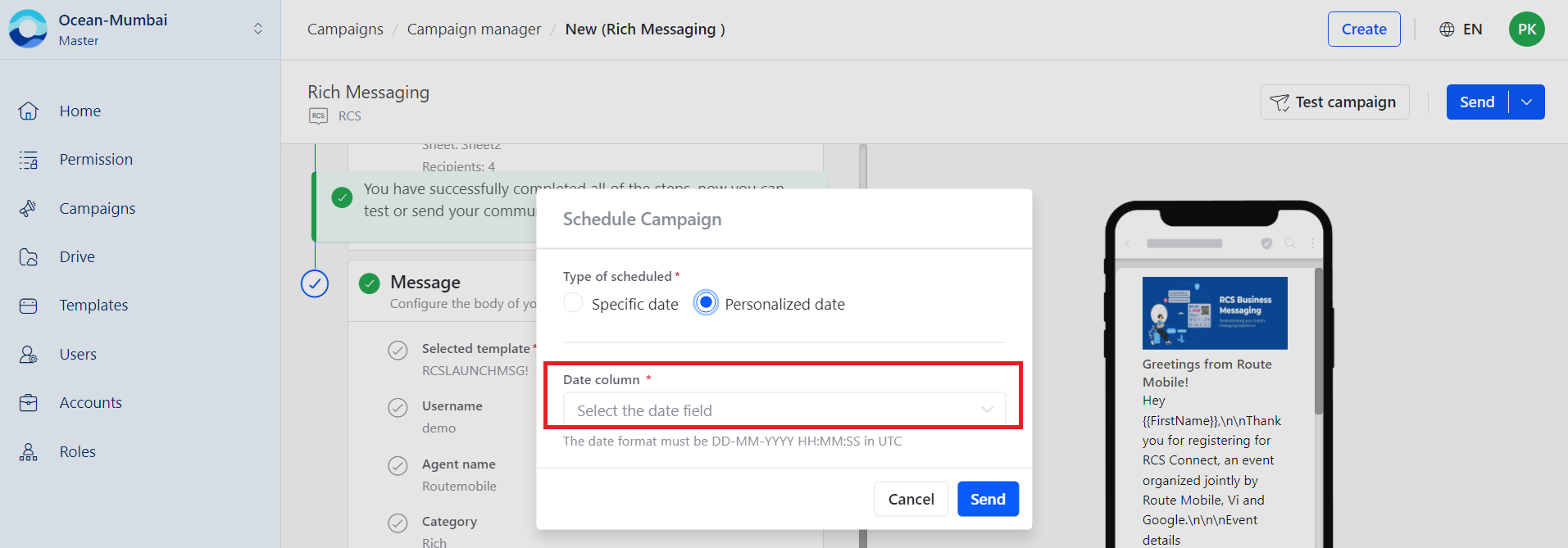The height and width of the screenshot is (548, 1568).
Task: Select the Specific date radio option
Action: [x=574, y=303]
